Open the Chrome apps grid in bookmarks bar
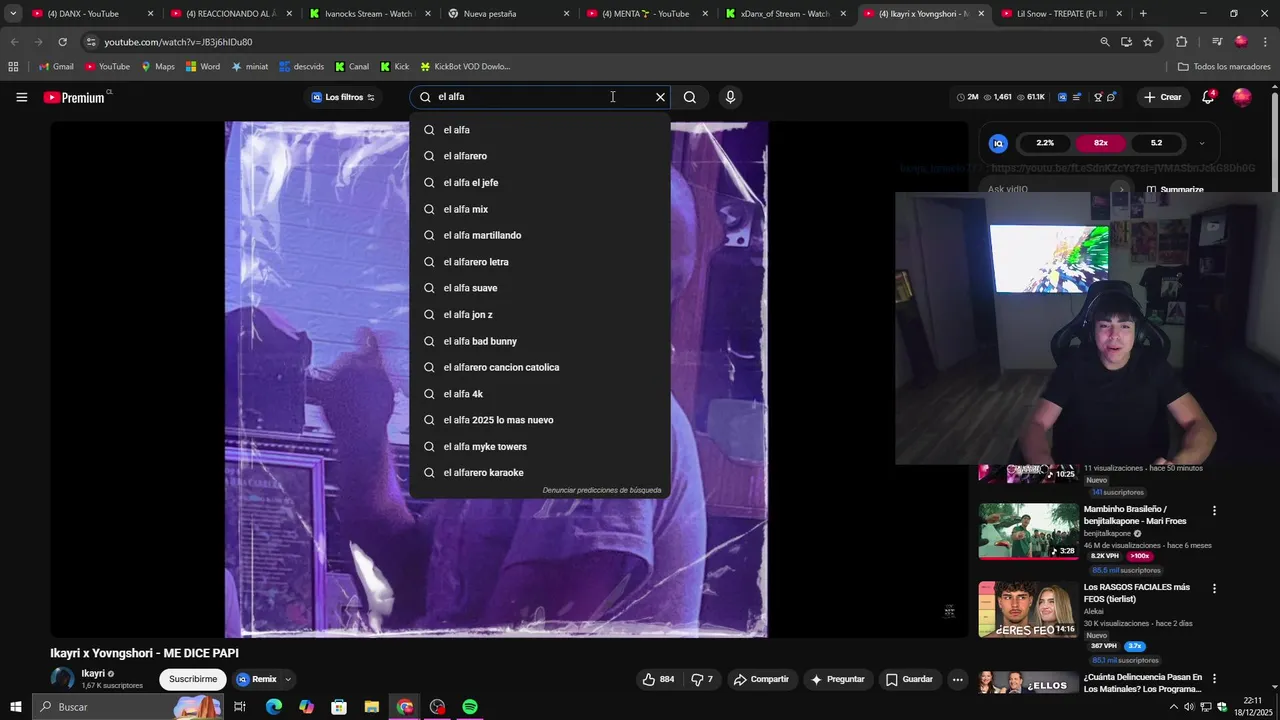The width and height of the screenshot is (1280, 720). [13, 67]
